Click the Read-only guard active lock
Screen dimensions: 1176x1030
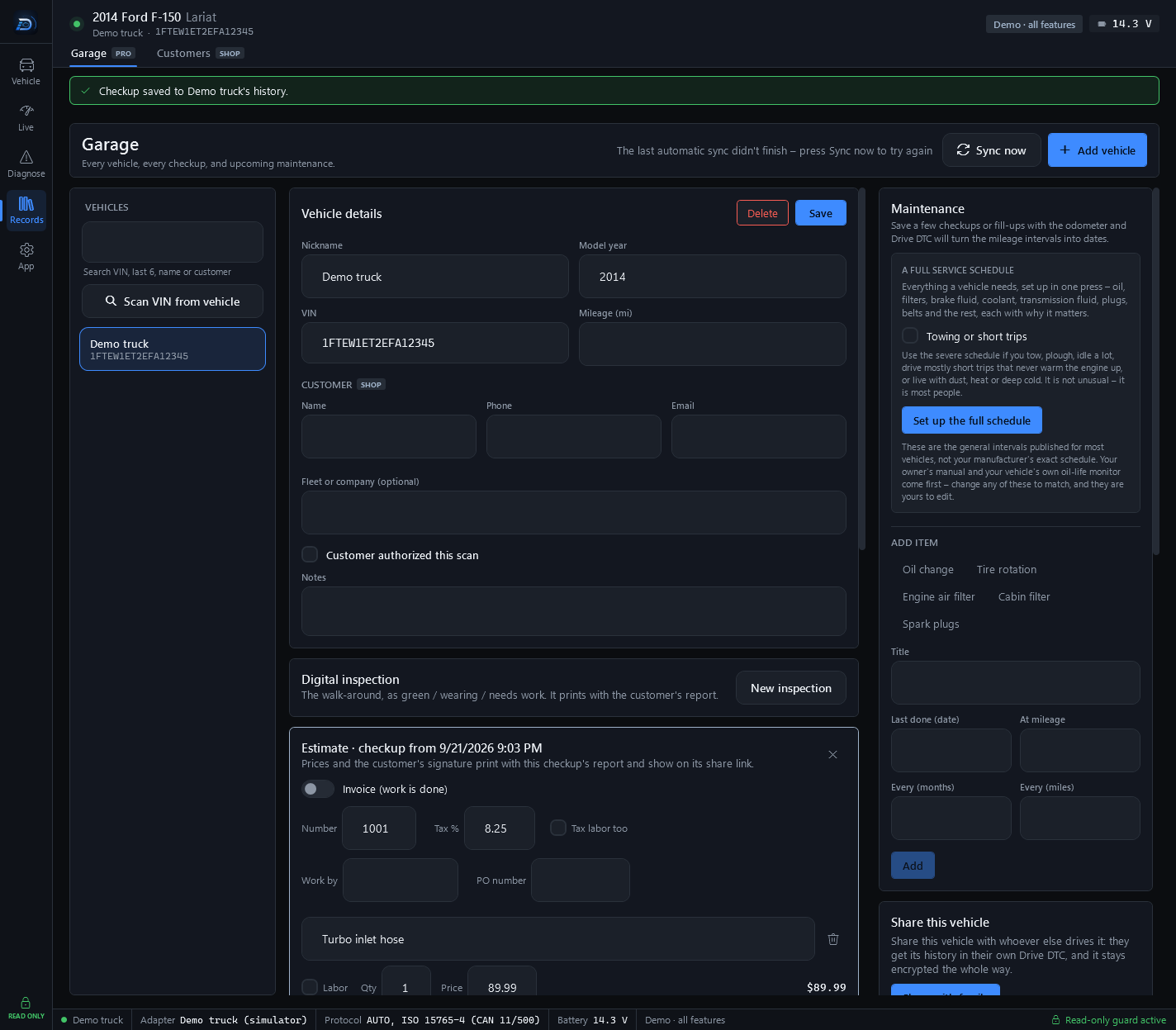tap(1055, 1020)
